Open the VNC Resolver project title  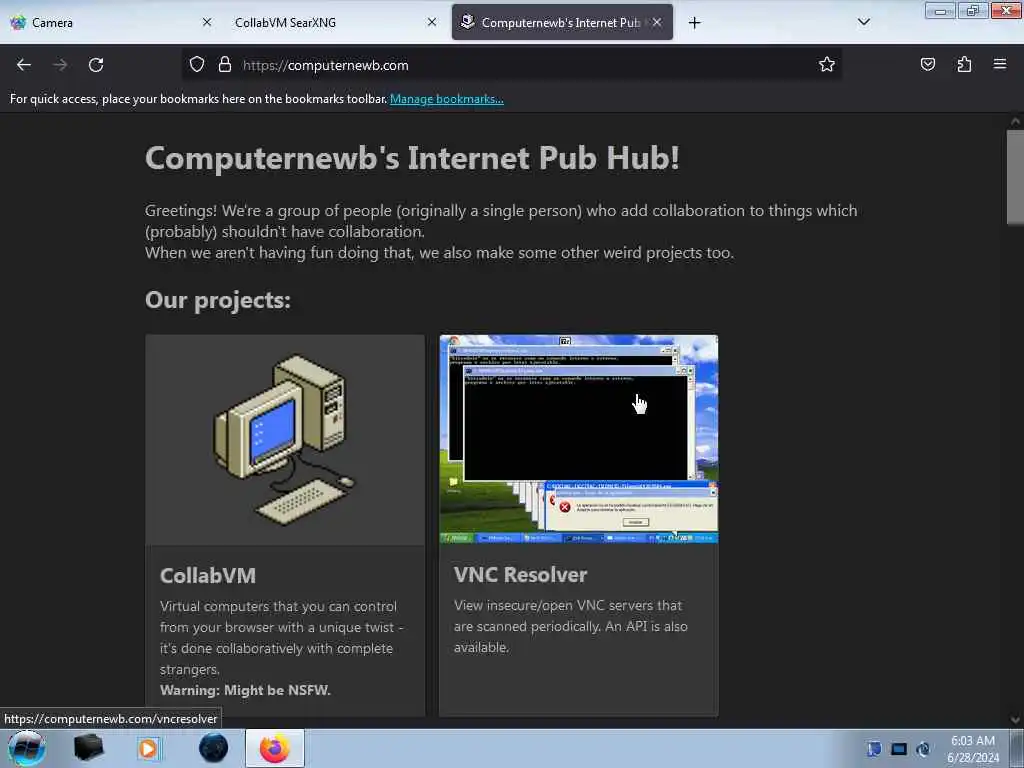520,575
